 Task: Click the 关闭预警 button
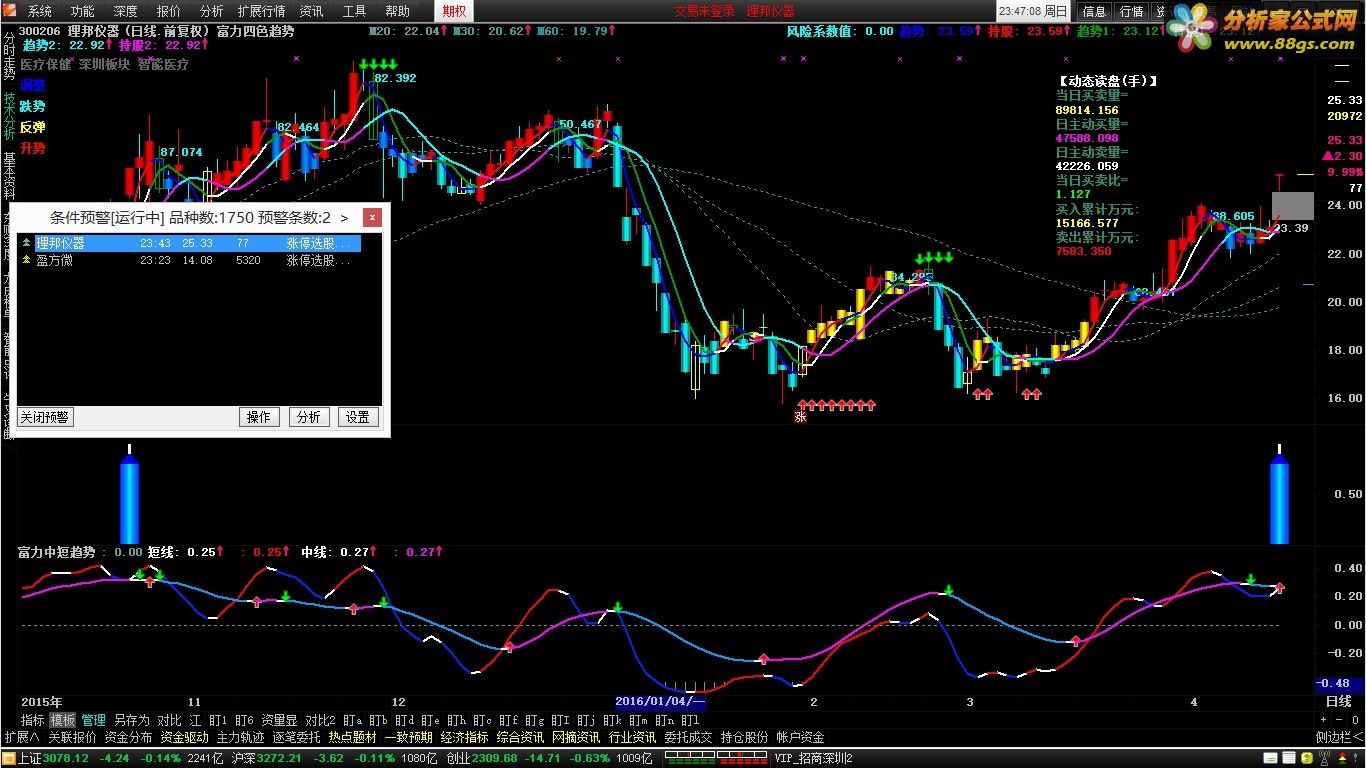(x=46, y=417)
